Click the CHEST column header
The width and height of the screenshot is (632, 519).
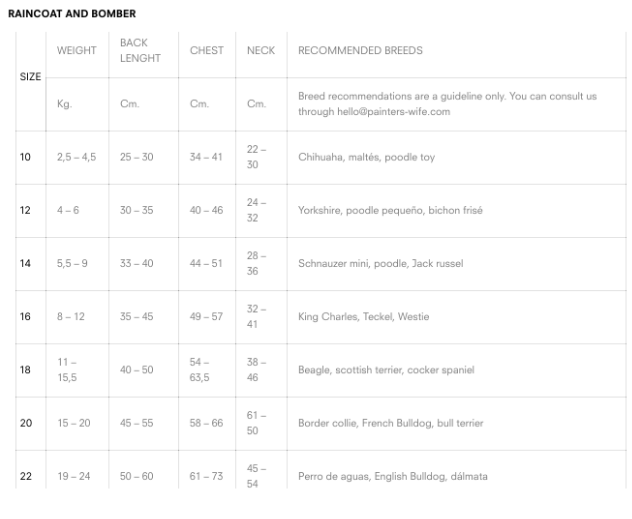207,50
